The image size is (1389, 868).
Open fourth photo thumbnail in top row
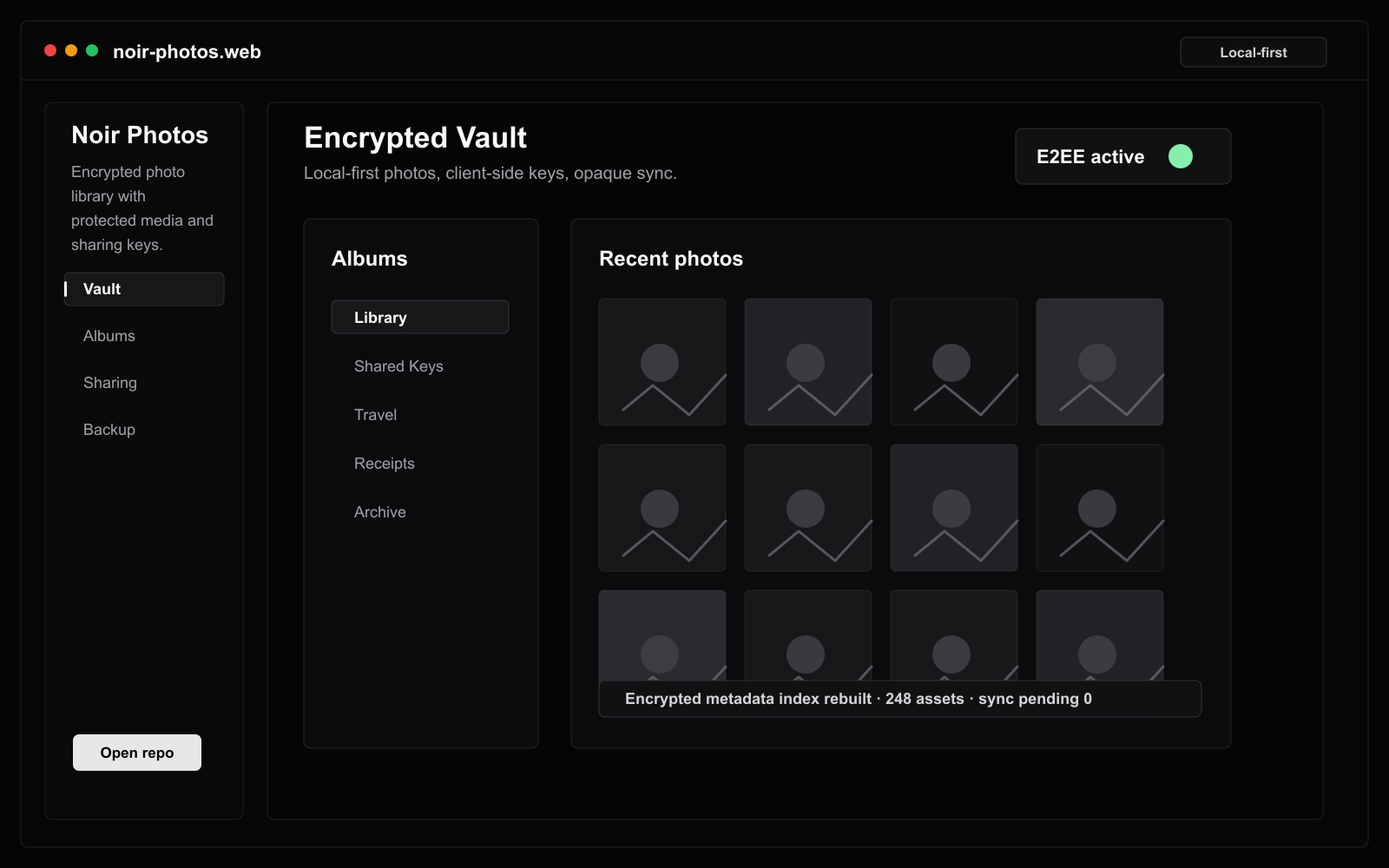tap(1100, 362)
